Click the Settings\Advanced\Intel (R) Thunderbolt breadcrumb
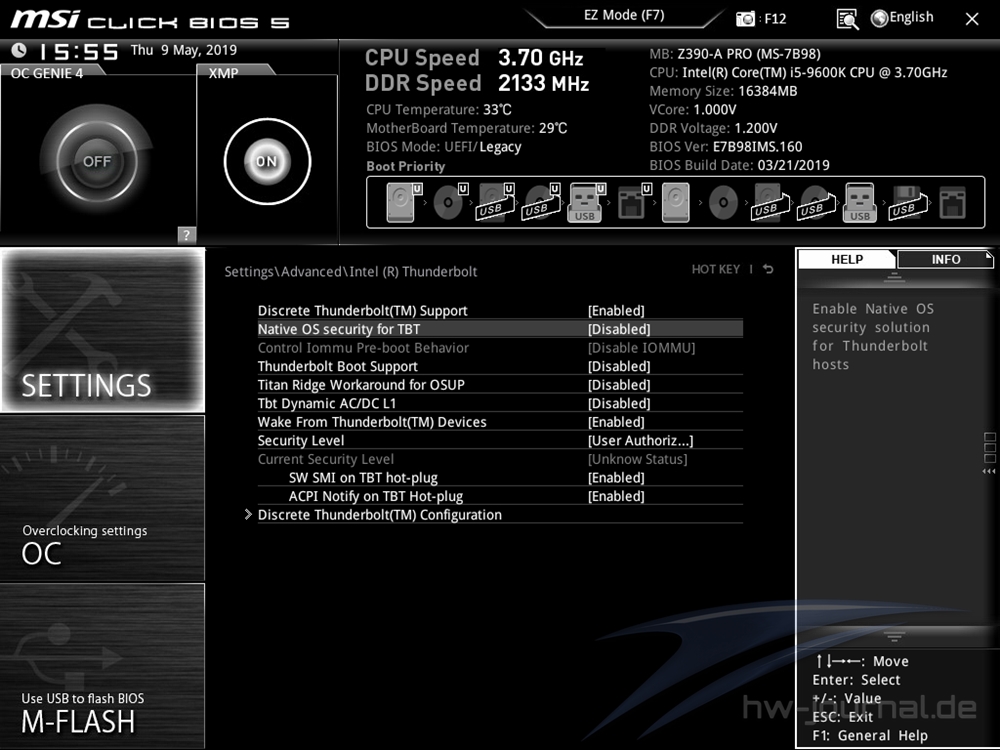Viewport: 1000px width, 750px height. [x=351, y=272]
